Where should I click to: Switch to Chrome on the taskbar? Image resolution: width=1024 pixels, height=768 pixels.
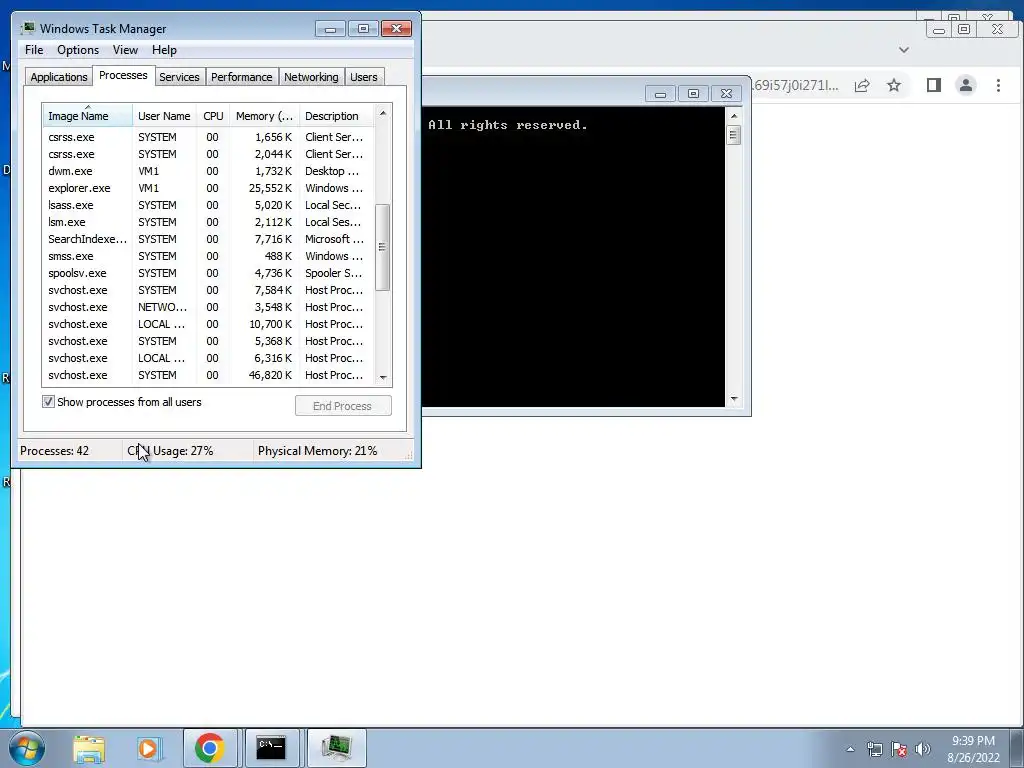pyautogui.click(x=210, y=748)
